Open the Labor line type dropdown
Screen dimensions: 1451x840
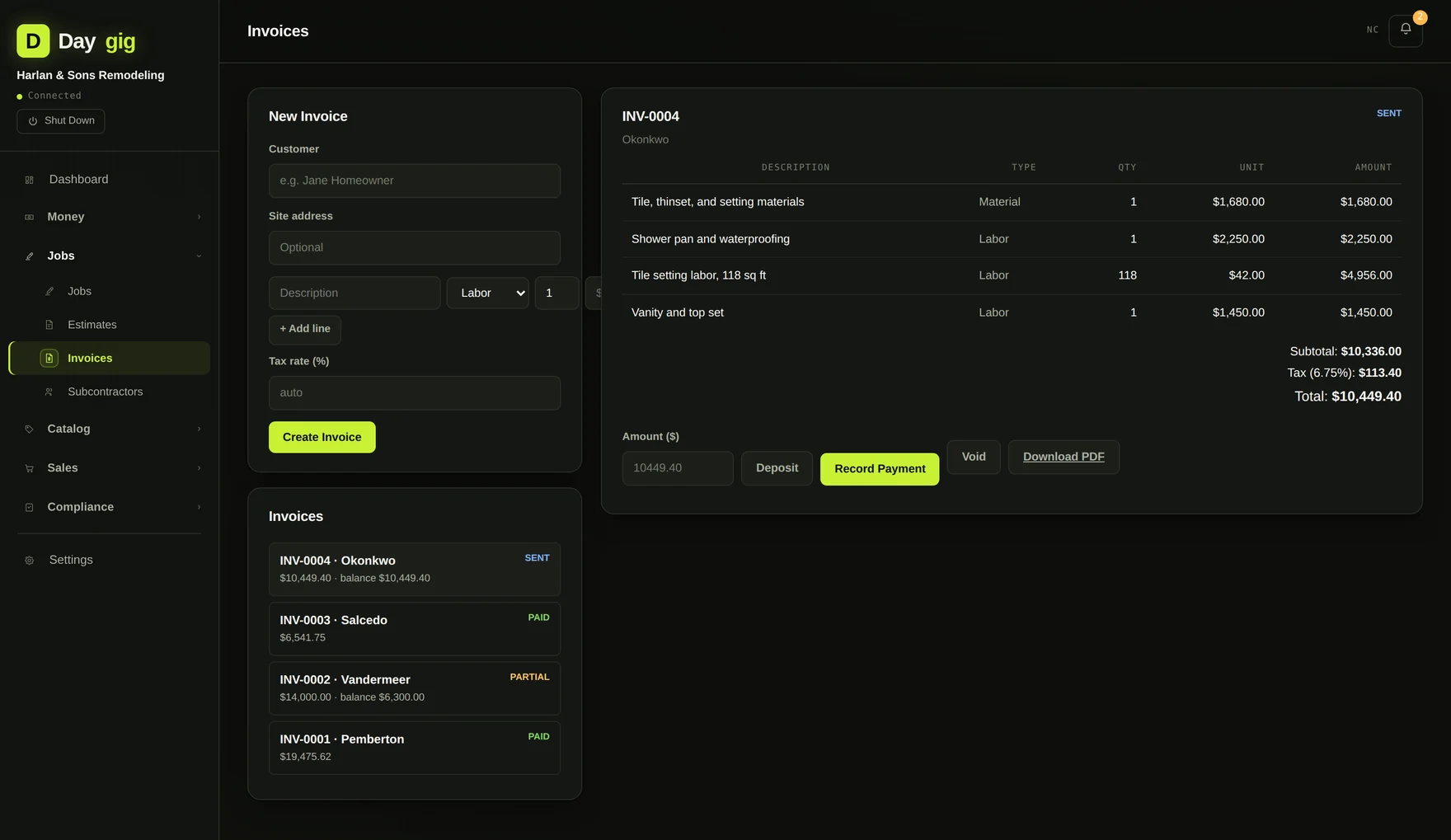(488, 293)
